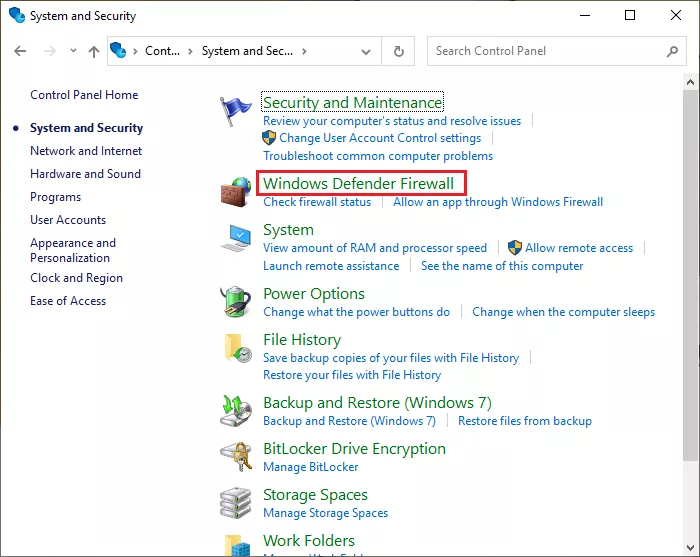
Task: Open Work Folders heading
Action: coord(308,540)
